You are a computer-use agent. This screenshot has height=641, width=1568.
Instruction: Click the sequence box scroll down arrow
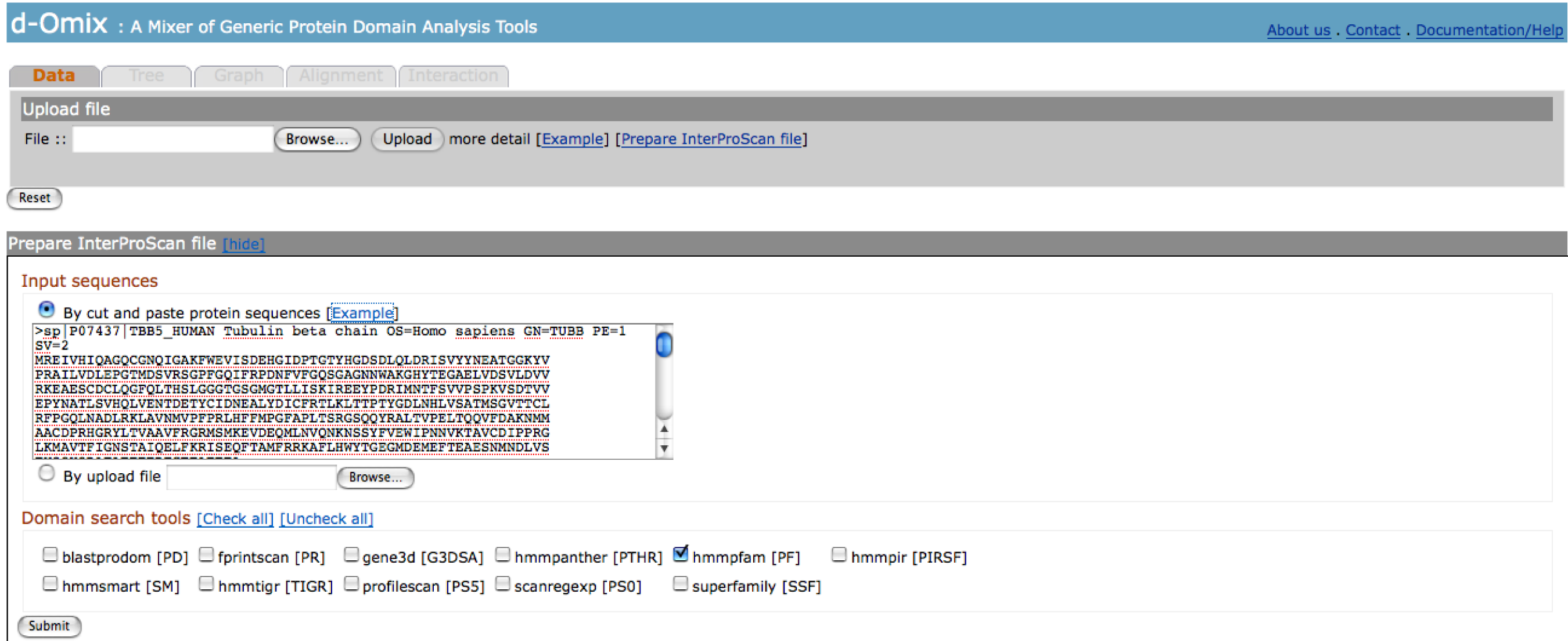coord(664,449)
